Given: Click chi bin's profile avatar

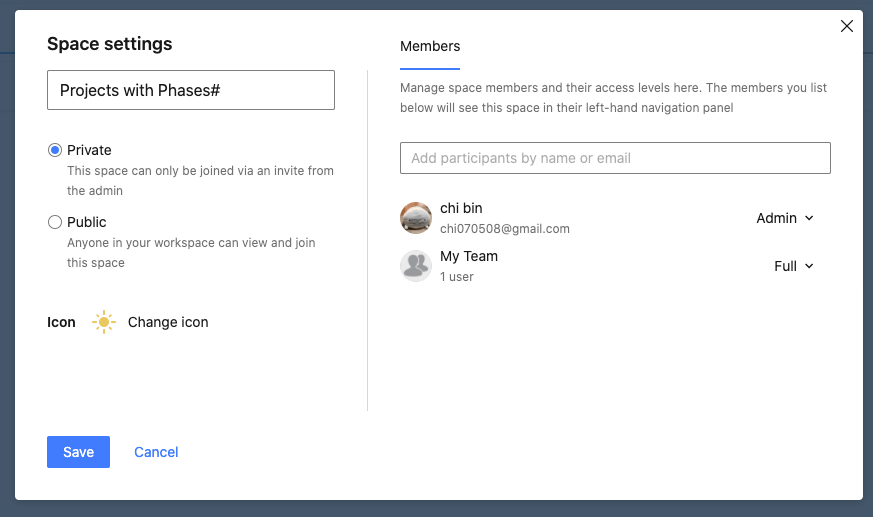Looking at the screenshot, I should click(x=416, y=218).
